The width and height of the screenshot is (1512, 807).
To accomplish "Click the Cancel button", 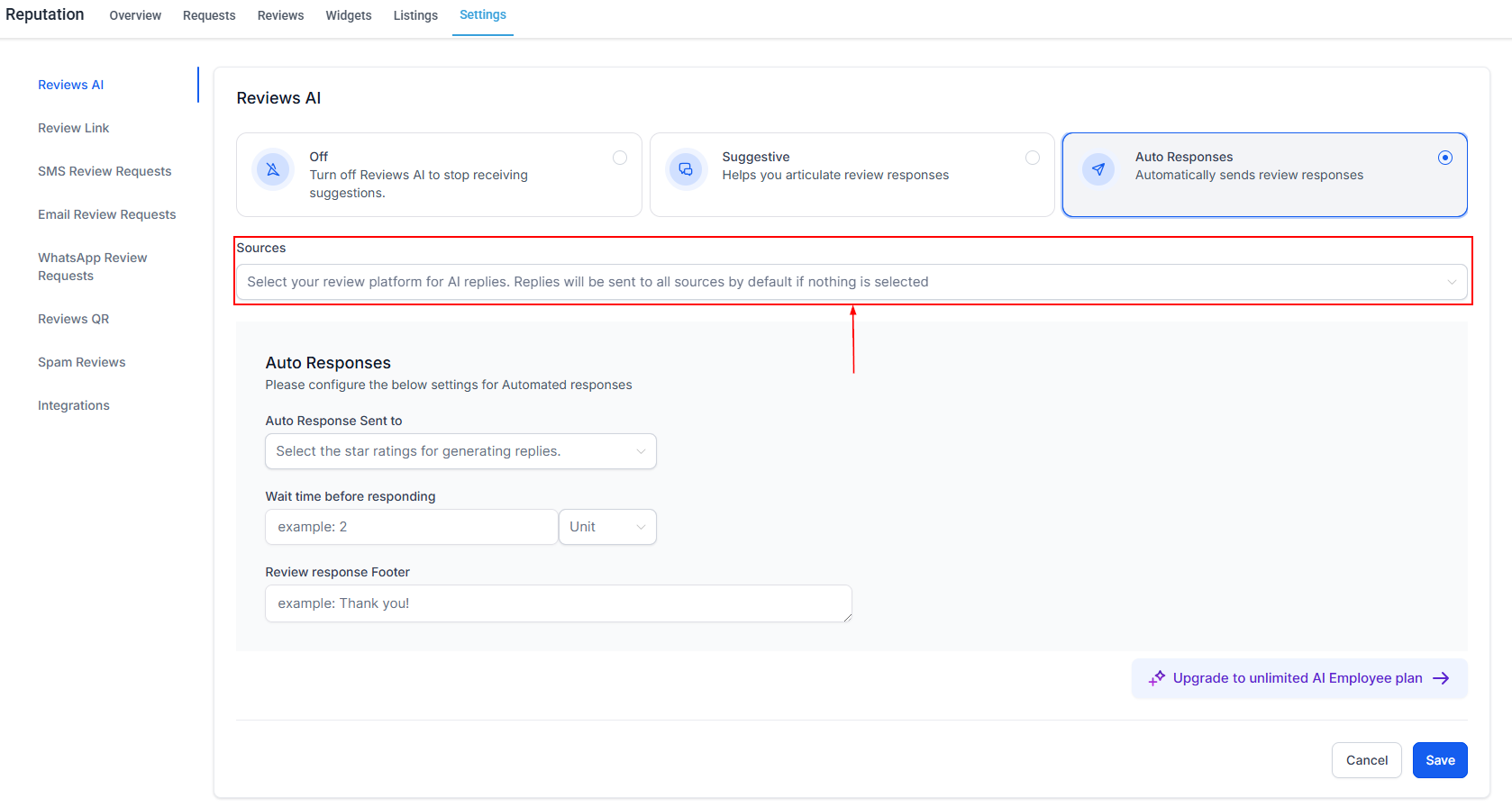I will 1367,760.
